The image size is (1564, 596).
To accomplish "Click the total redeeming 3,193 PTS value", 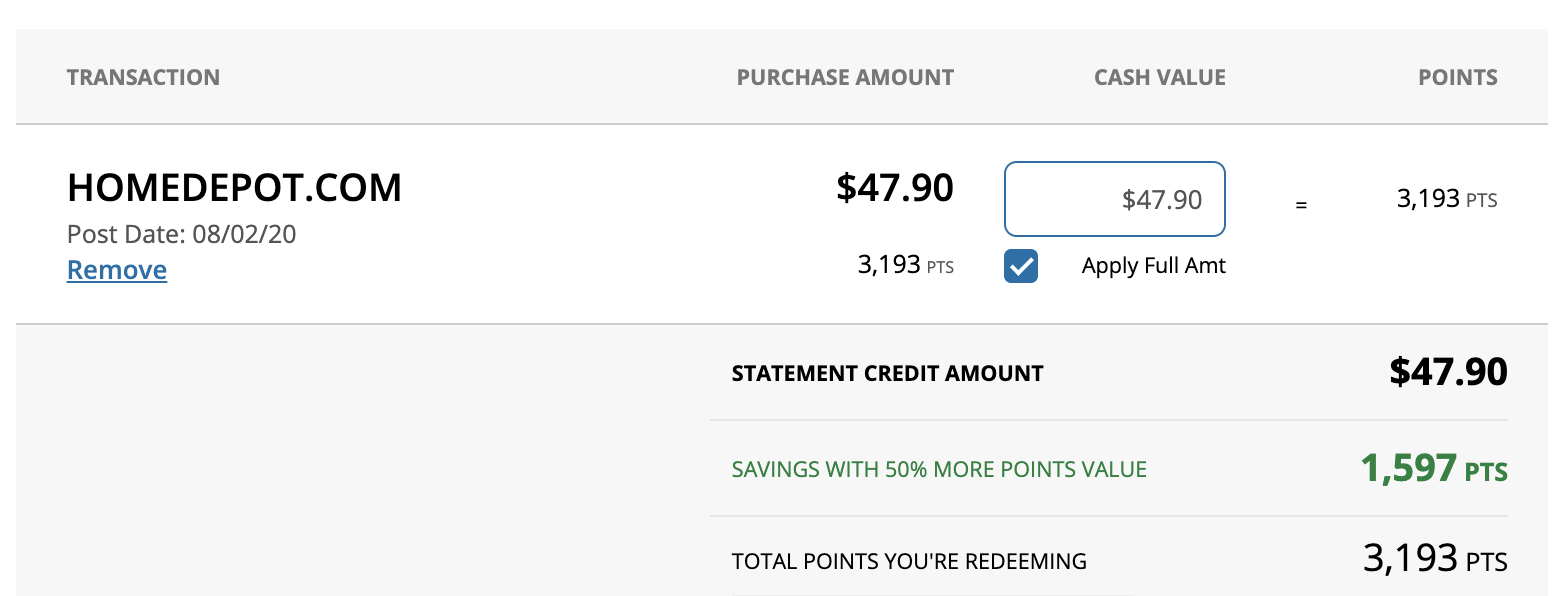I will pyautogui.click(x=1434, y=558).
